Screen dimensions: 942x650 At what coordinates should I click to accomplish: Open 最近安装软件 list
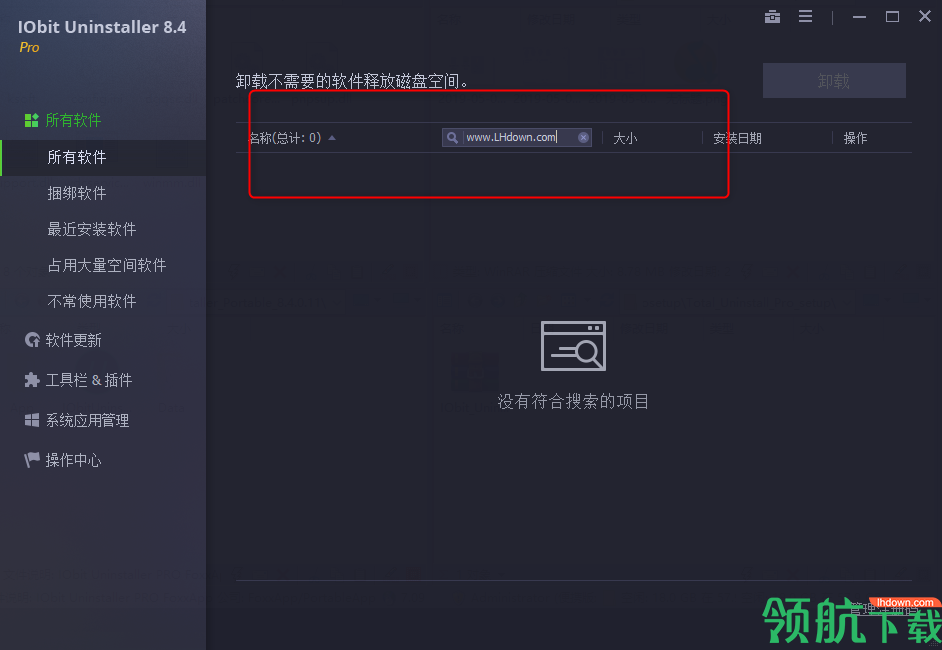point(92,229)
